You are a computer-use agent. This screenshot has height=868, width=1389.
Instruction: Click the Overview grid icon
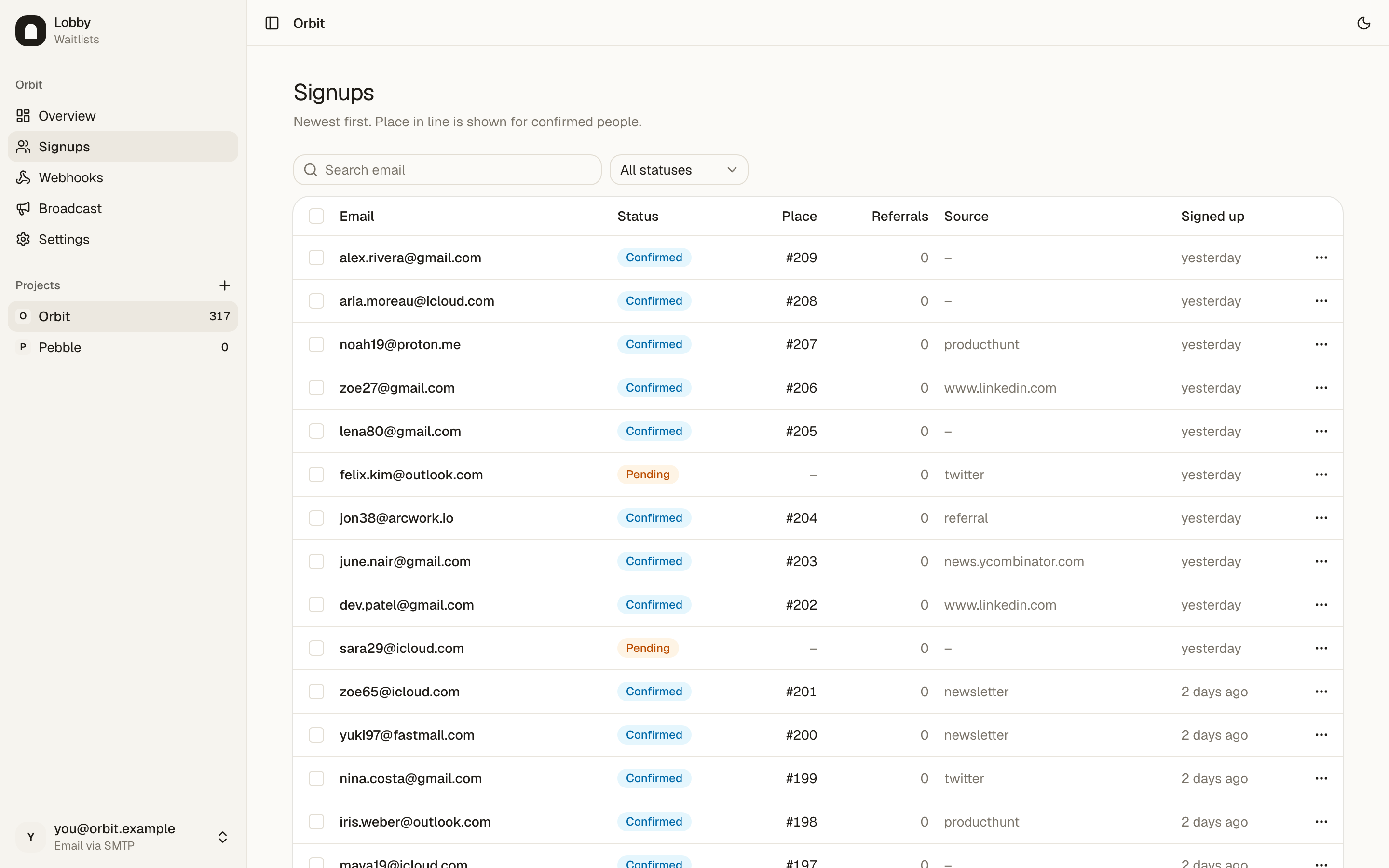point(23,116)
